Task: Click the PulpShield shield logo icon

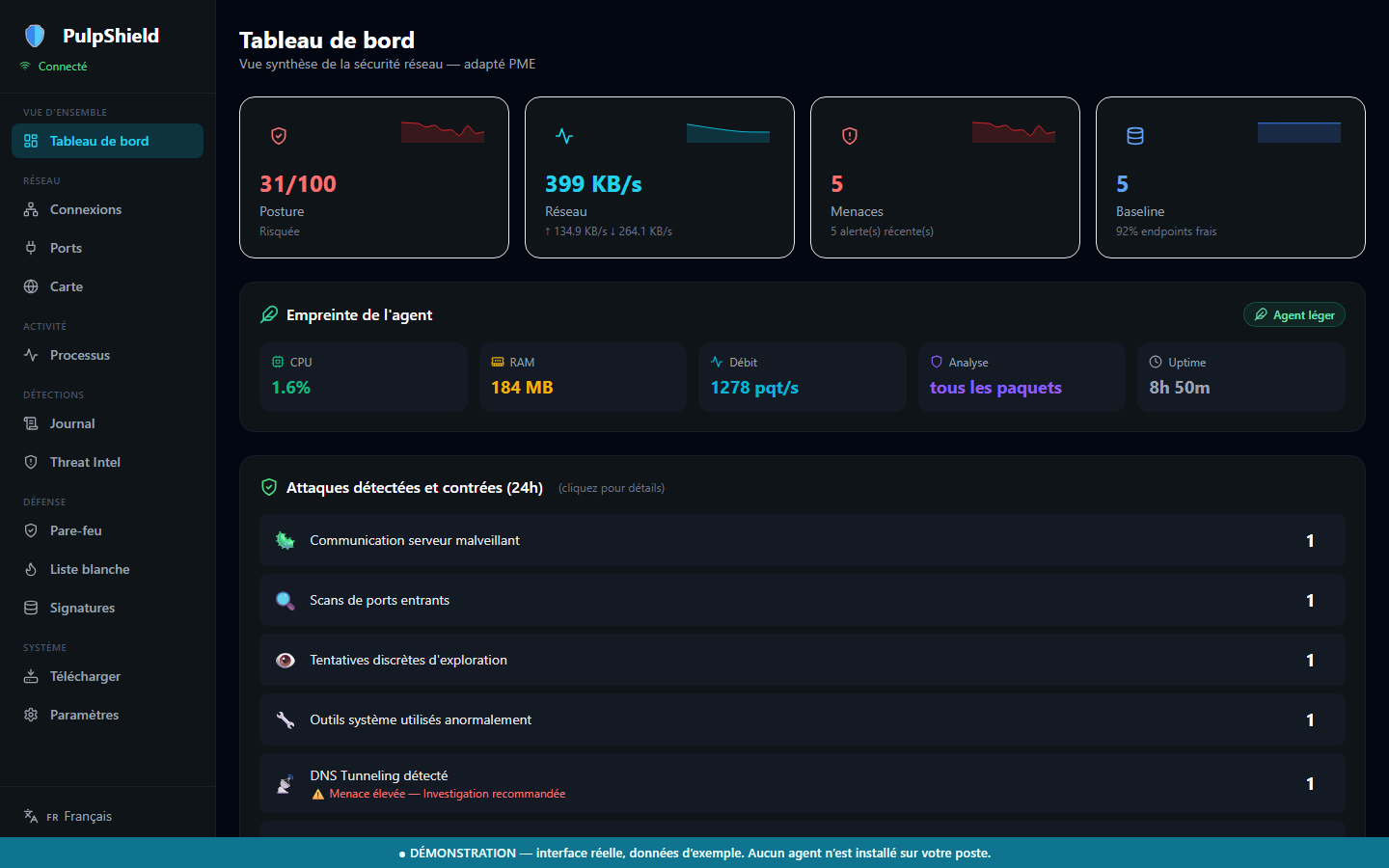Action: 35,36
